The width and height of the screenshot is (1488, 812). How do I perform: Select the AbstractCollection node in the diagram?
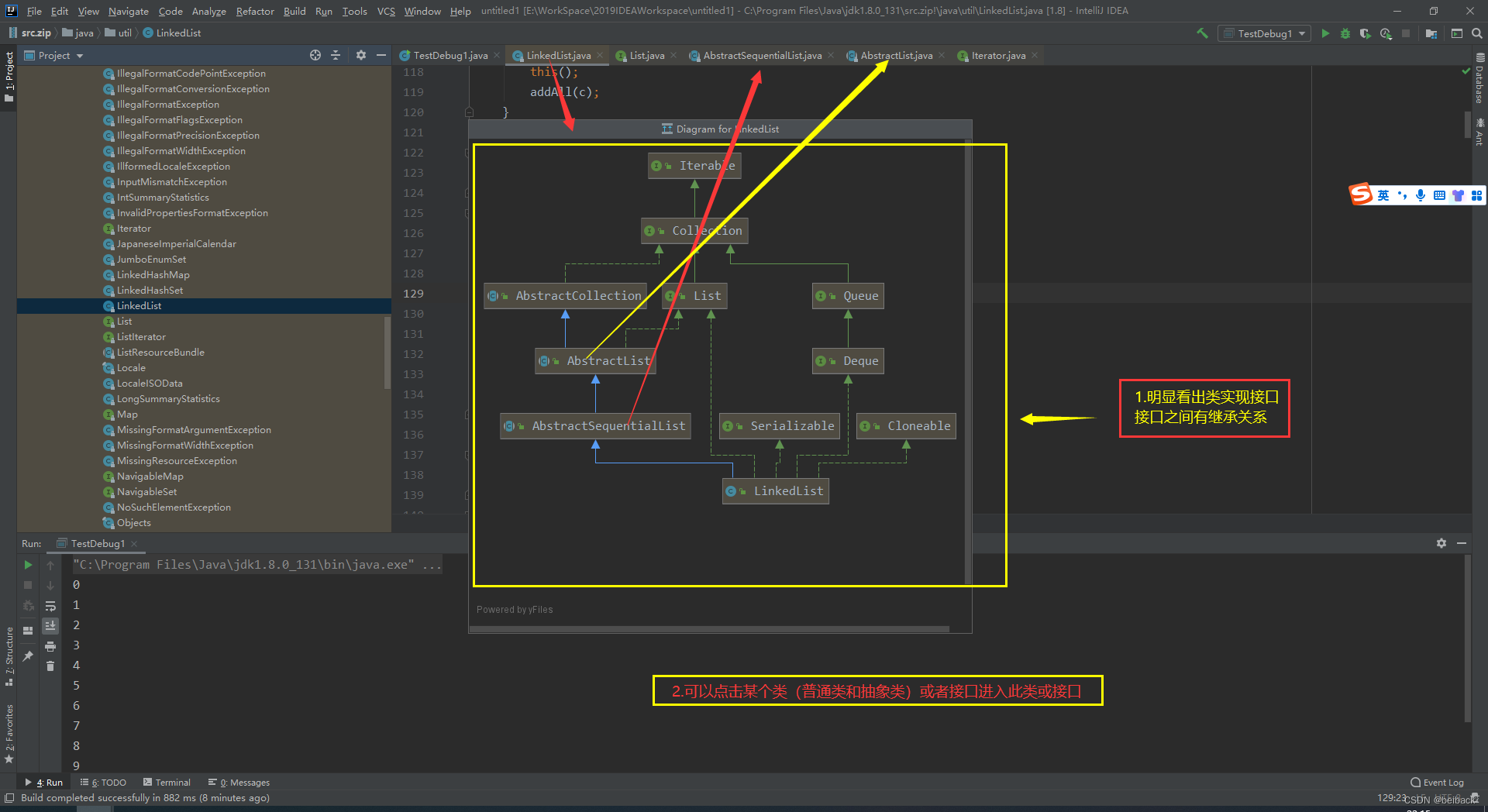[565, 296]
